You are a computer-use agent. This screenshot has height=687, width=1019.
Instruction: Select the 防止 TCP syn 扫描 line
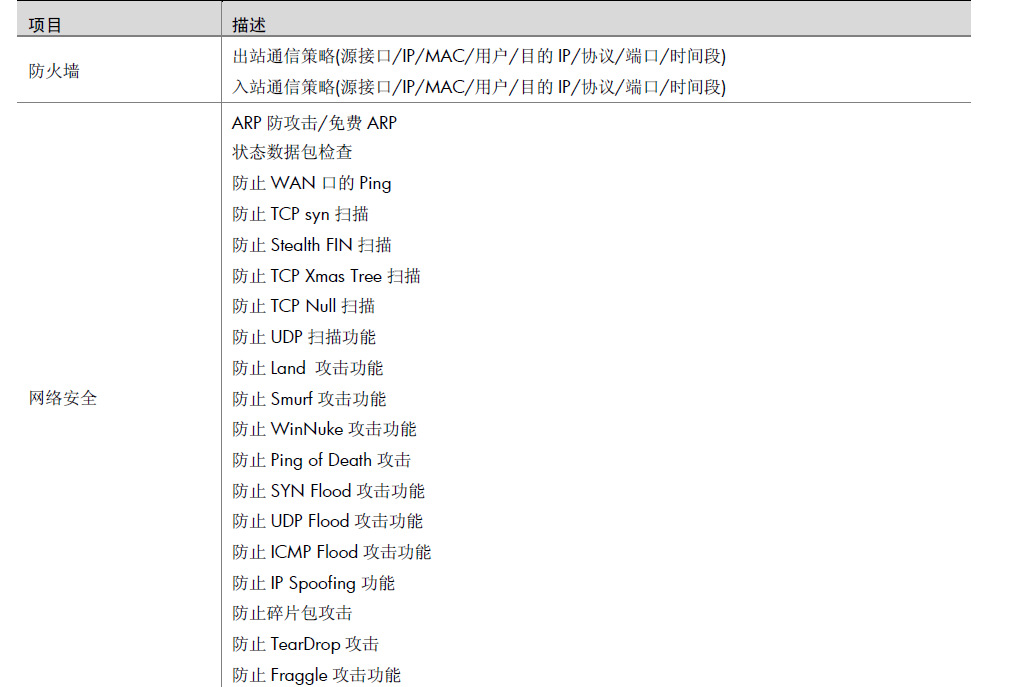[301, 214]
